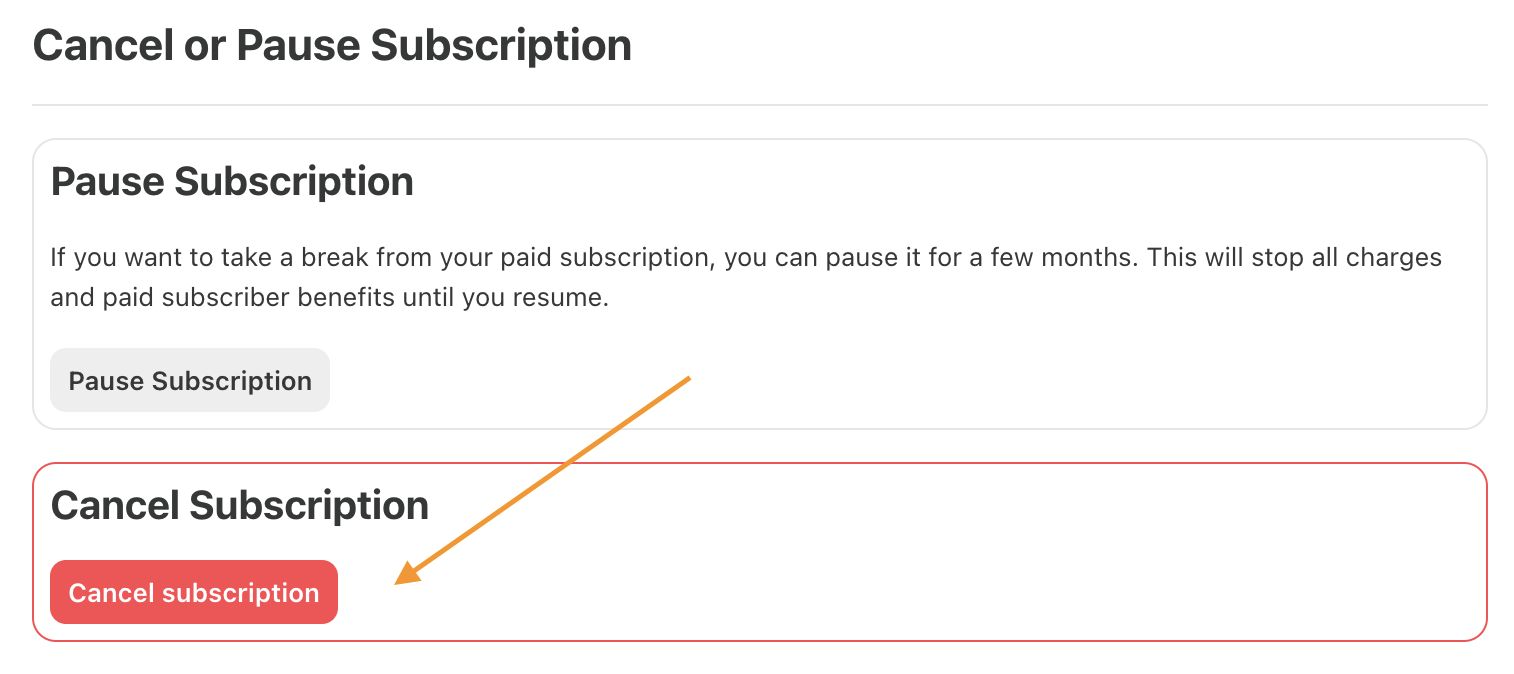Screen dimensions: 1514x674
Task: Click the Cancel Subscription section heading
Action: tap(240, 505)
